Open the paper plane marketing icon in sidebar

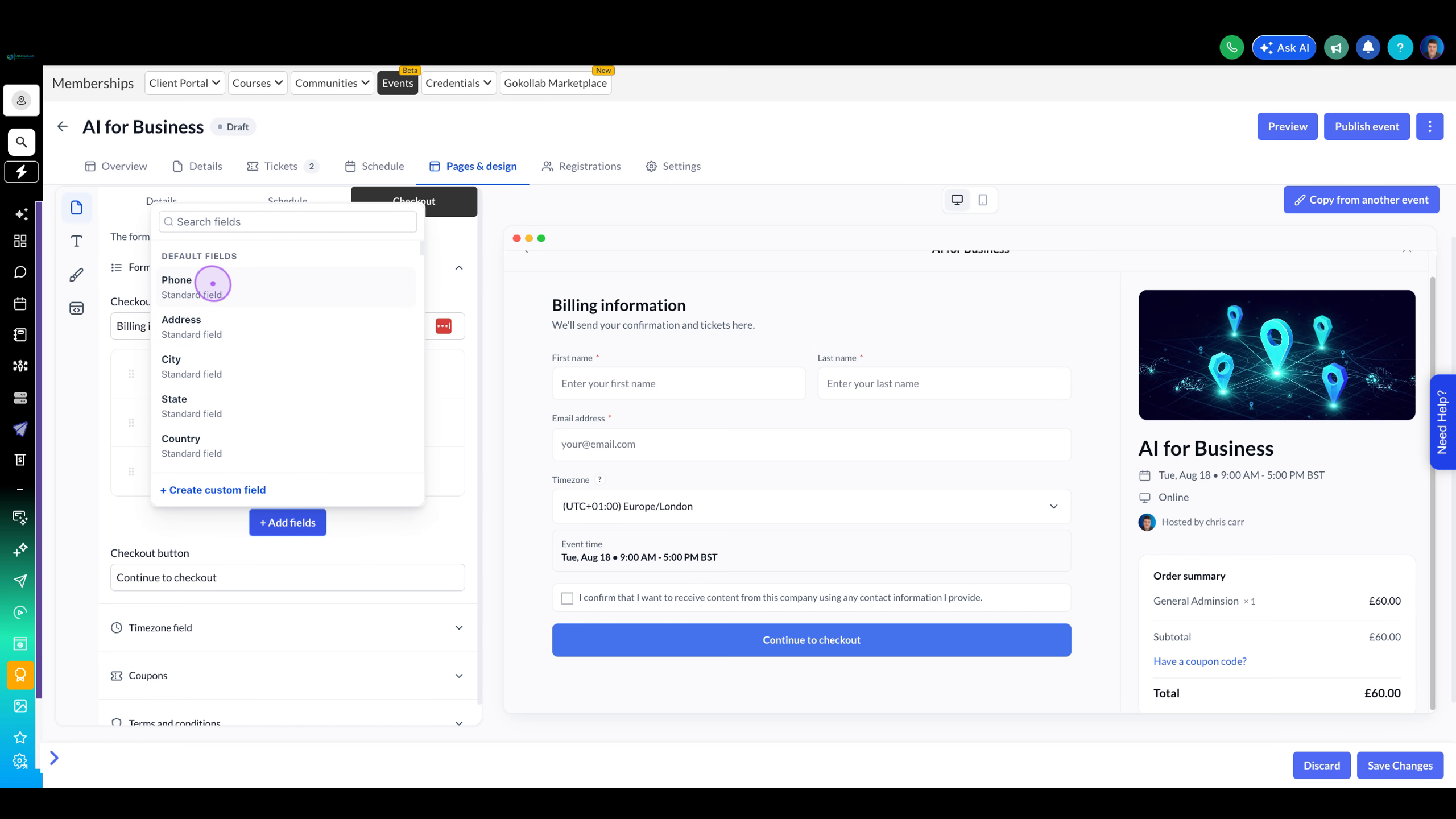(20, 429)
